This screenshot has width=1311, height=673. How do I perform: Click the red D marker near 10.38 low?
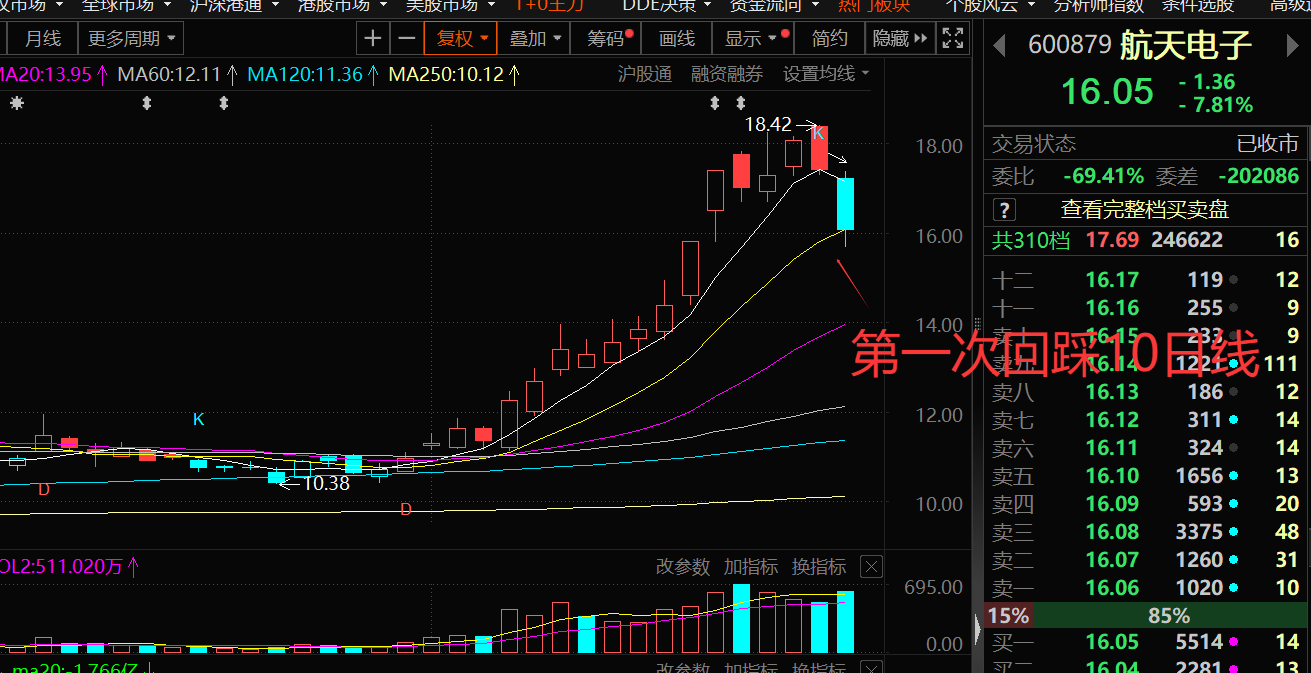[x=44, y=490]
